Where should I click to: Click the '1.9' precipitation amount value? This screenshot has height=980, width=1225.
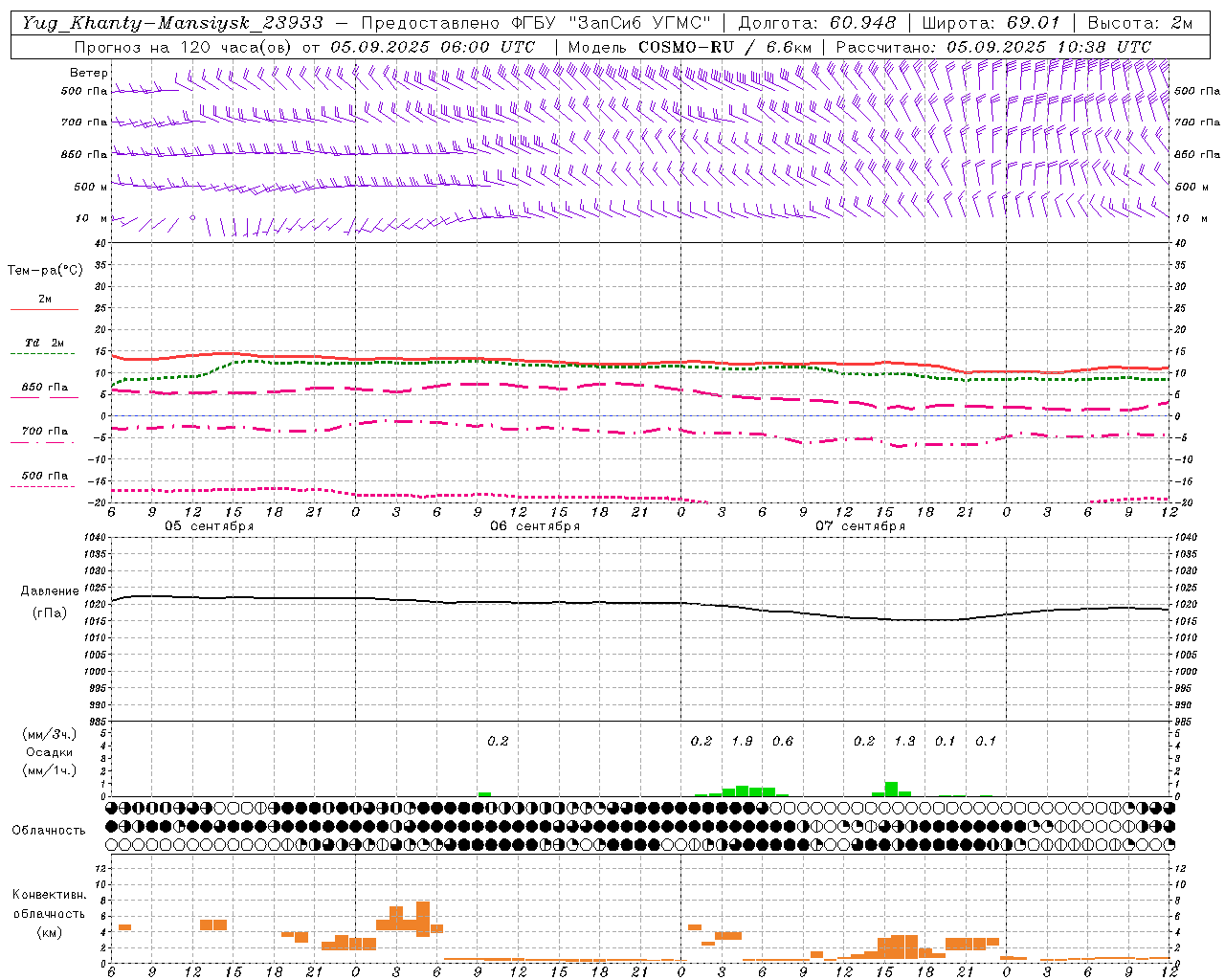[x=742, y=741]
